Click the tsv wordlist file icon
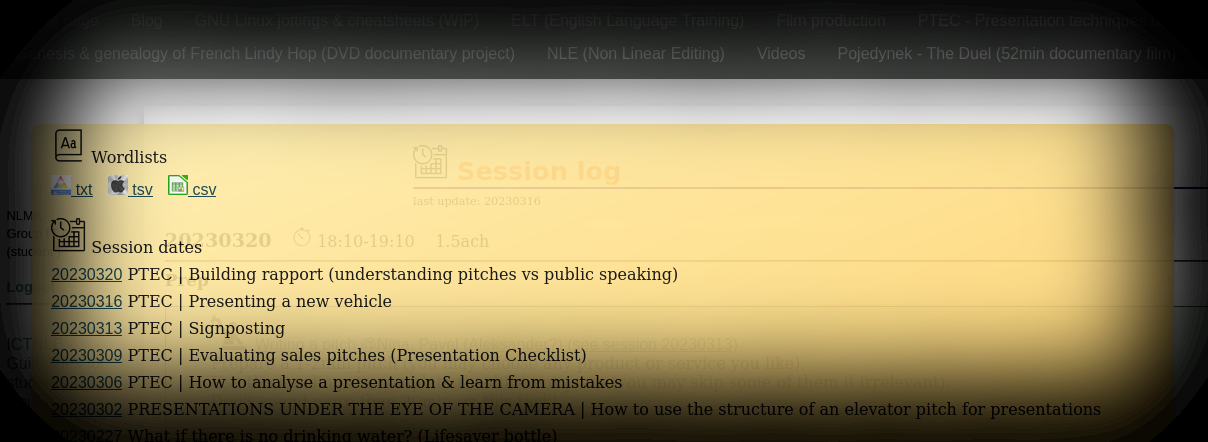Screen dimensions: 1208x442 (x=118, y=186)
